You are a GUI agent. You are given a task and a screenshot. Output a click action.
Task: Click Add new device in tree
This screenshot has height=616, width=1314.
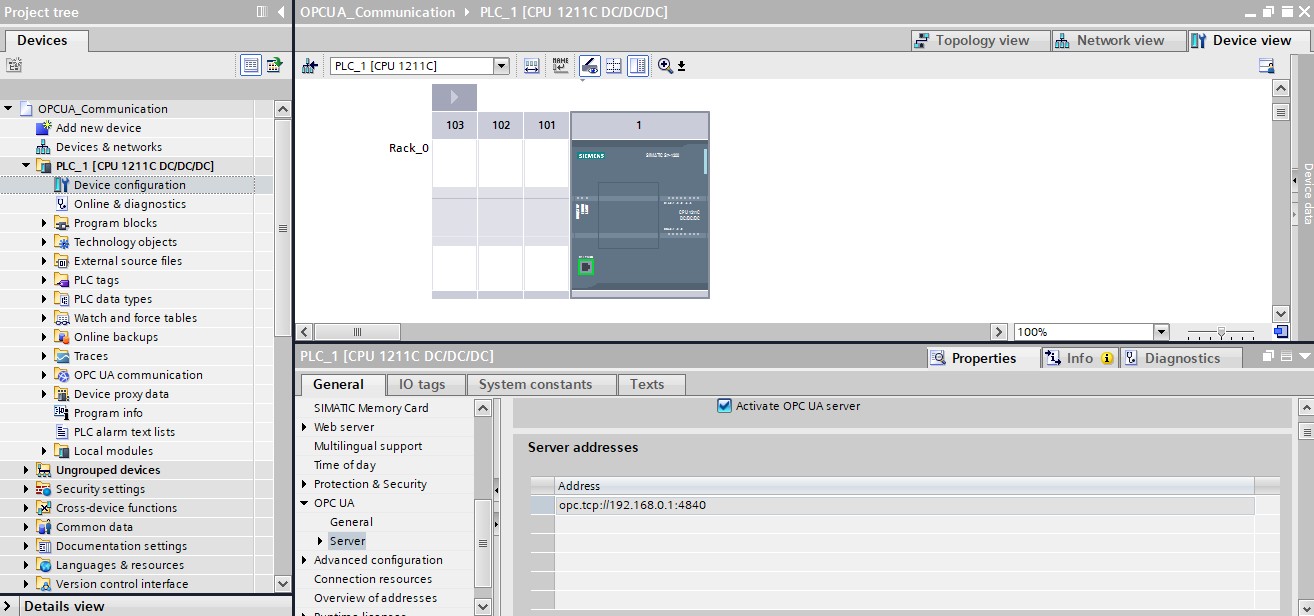[98, 128]
